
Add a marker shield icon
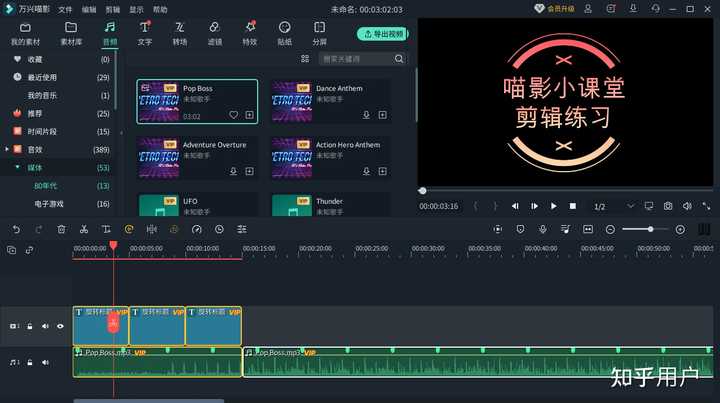pos(520,229)
